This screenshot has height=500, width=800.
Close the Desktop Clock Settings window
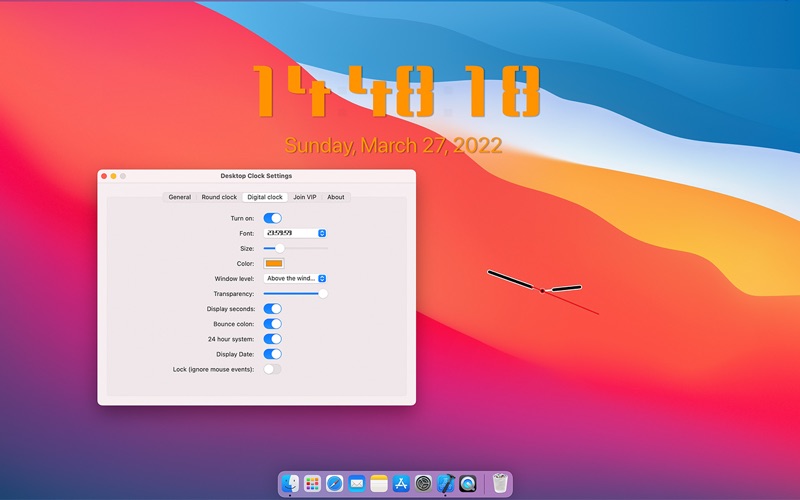[x=104, y=176]
